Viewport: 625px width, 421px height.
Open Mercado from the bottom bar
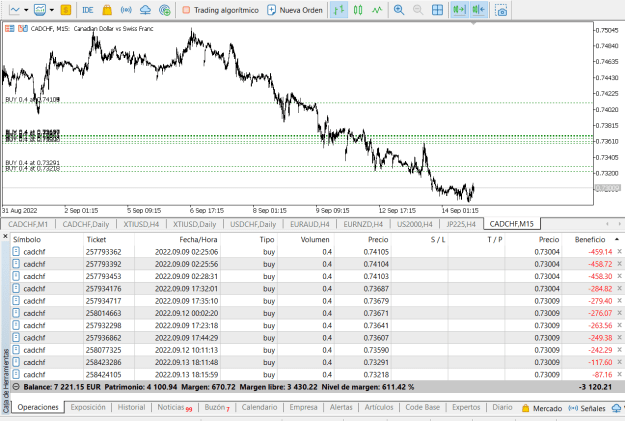542,408
